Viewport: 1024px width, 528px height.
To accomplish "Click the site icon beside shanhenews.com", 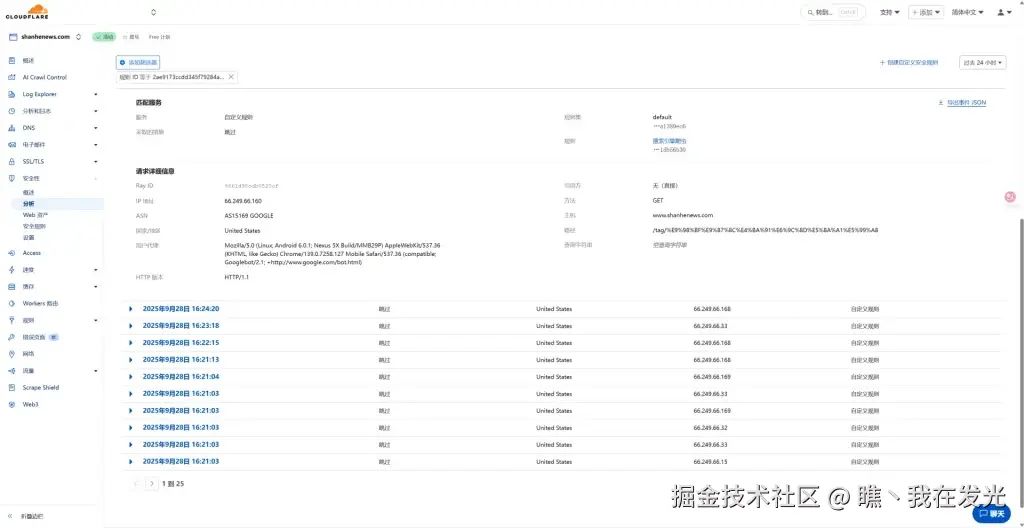I will pyautogui.click(x=12, y=37).
